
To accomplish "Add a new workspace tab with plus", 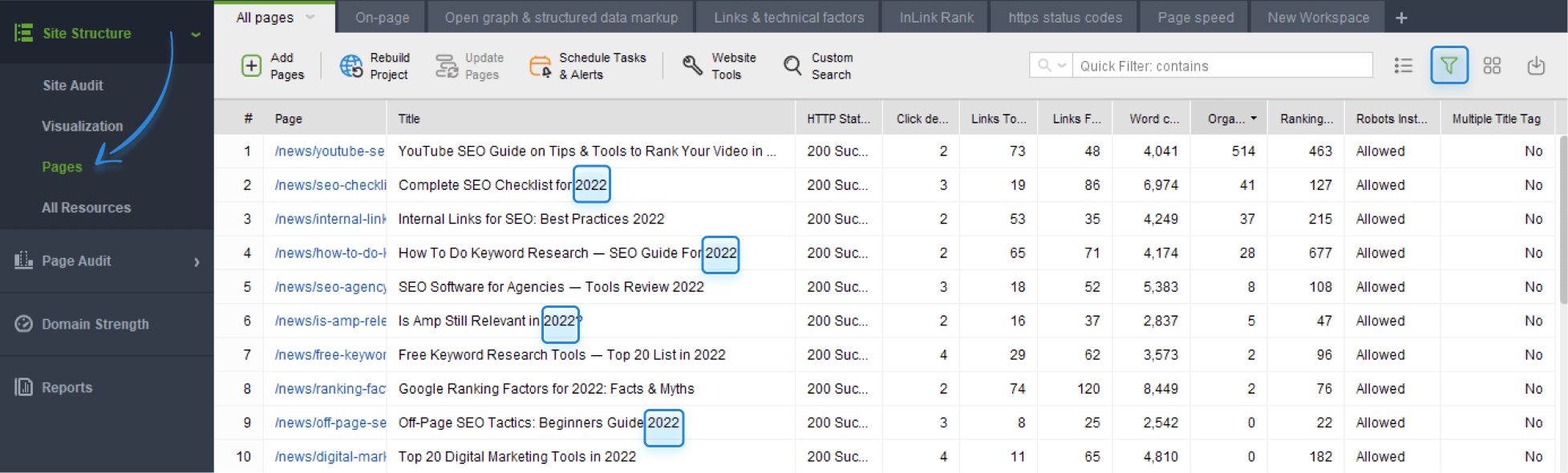I will [x=1401, y=18].
